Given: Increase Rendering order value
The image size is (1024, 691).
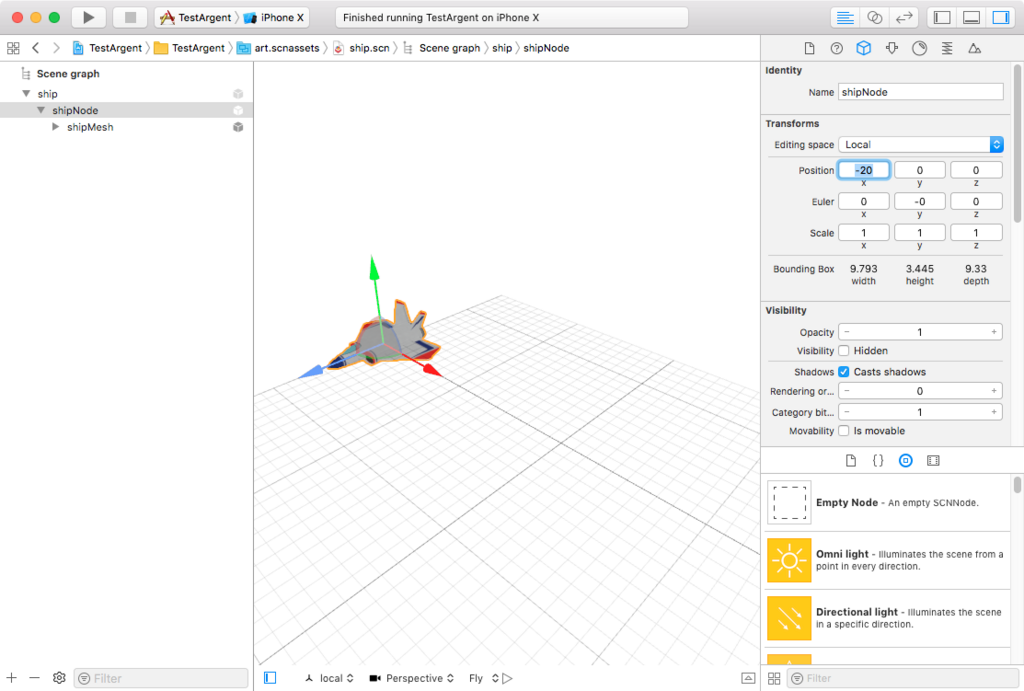Looking at the screenshot, I should [x=994, y=391].
